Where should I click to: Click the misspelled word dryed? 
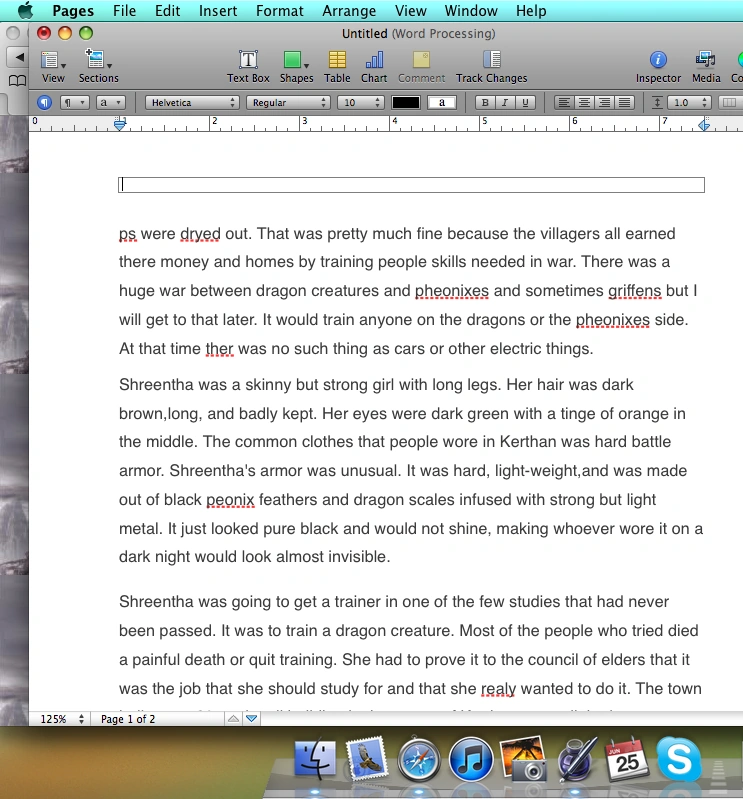(x=200, y=234)
